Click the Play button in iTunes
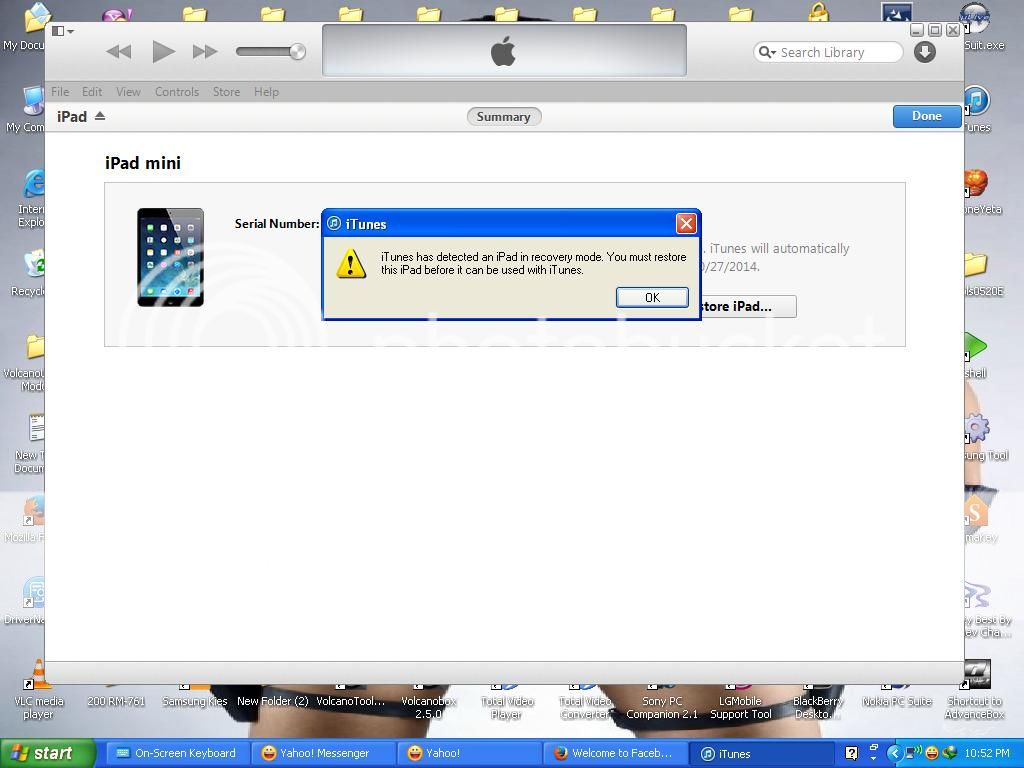Viewport: 1024px width, 768px height. coord(163,52)
